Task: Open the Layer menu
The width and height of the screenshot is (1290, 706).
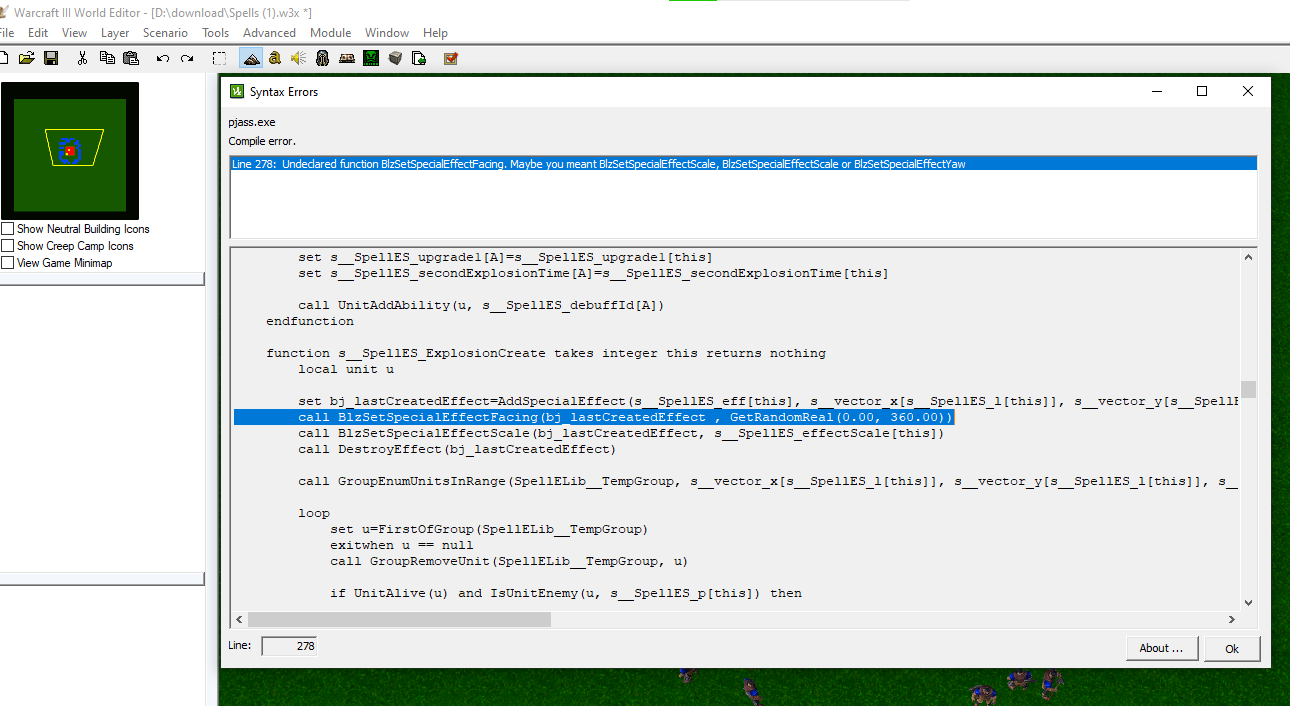Action: click(x=115, y=33)
